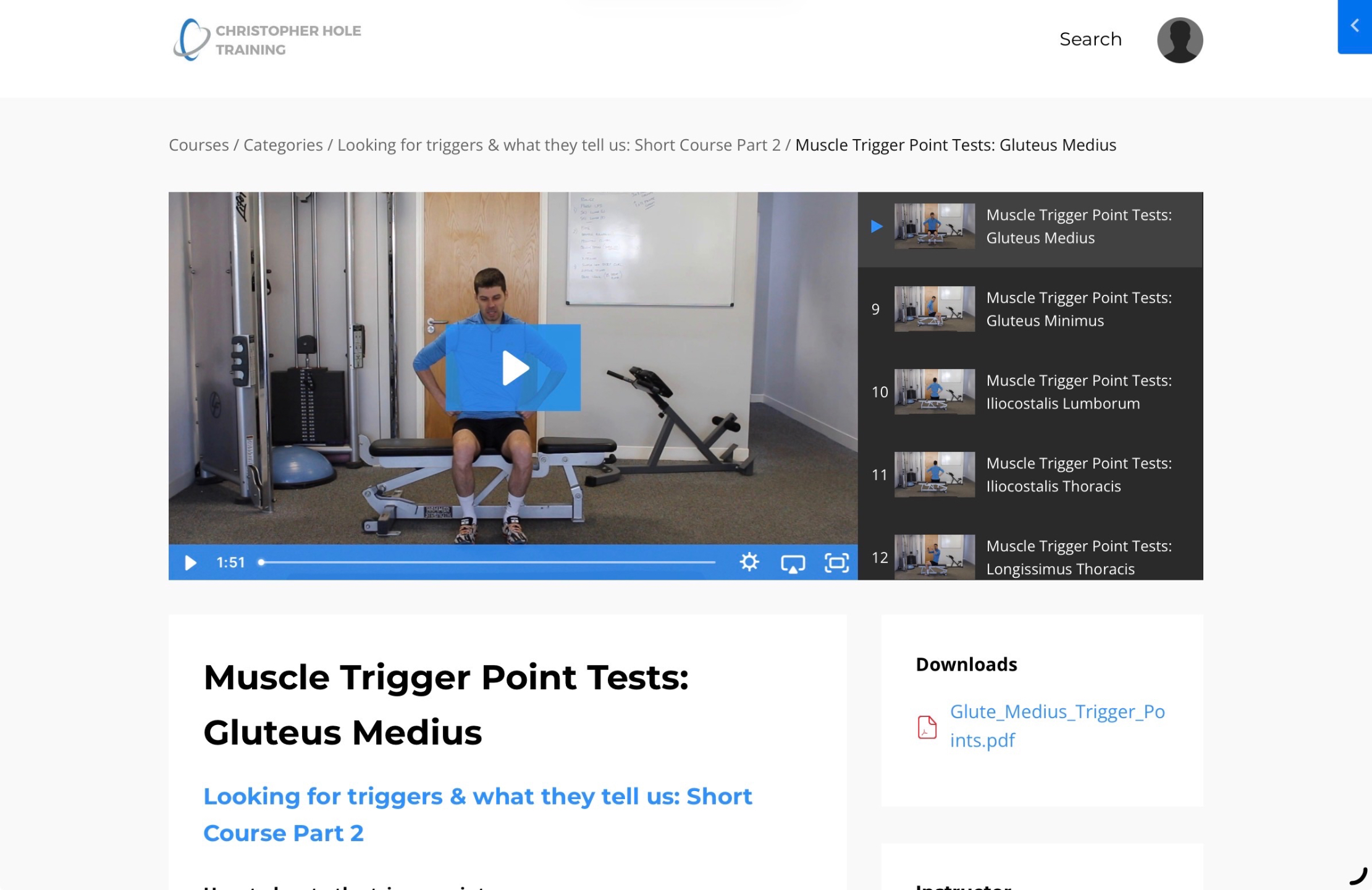Select Longissimus Thoracis playlist item

coord(1030,557)
